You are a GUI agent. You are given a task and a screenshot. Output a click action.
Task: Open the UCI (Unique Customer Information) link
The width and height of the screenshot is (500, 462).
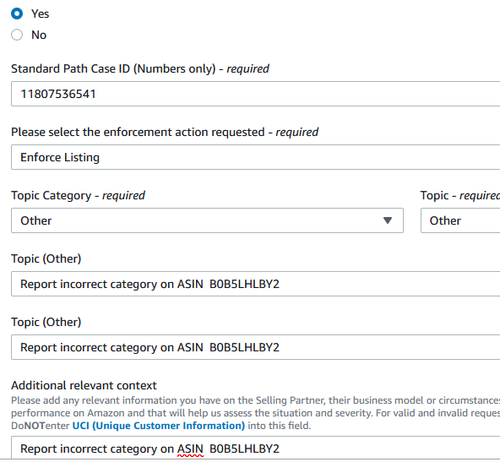(159, 426)
